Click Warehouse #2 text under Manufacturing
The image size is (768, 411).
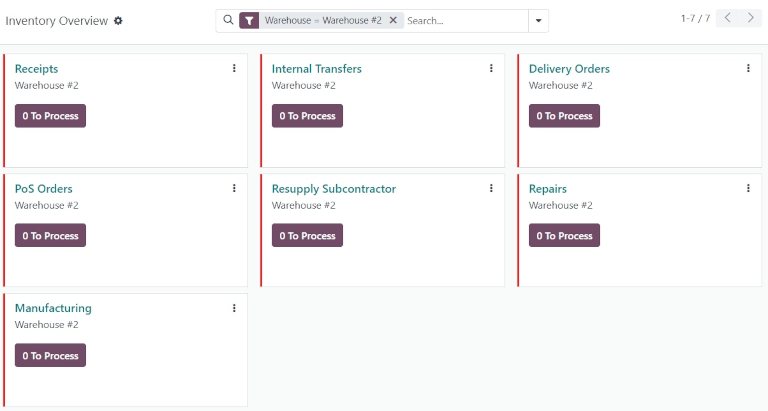coord(47,324)
